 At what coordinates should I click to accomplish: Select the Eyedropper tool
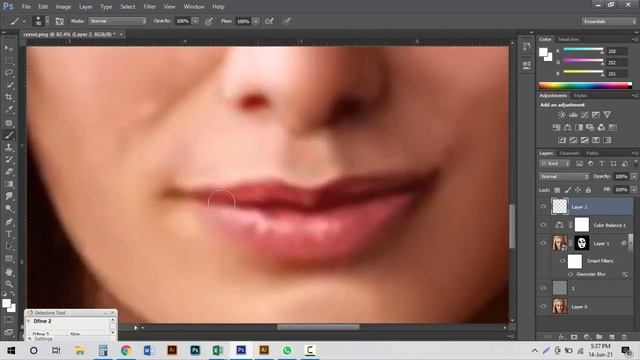[x=9, y=109]
